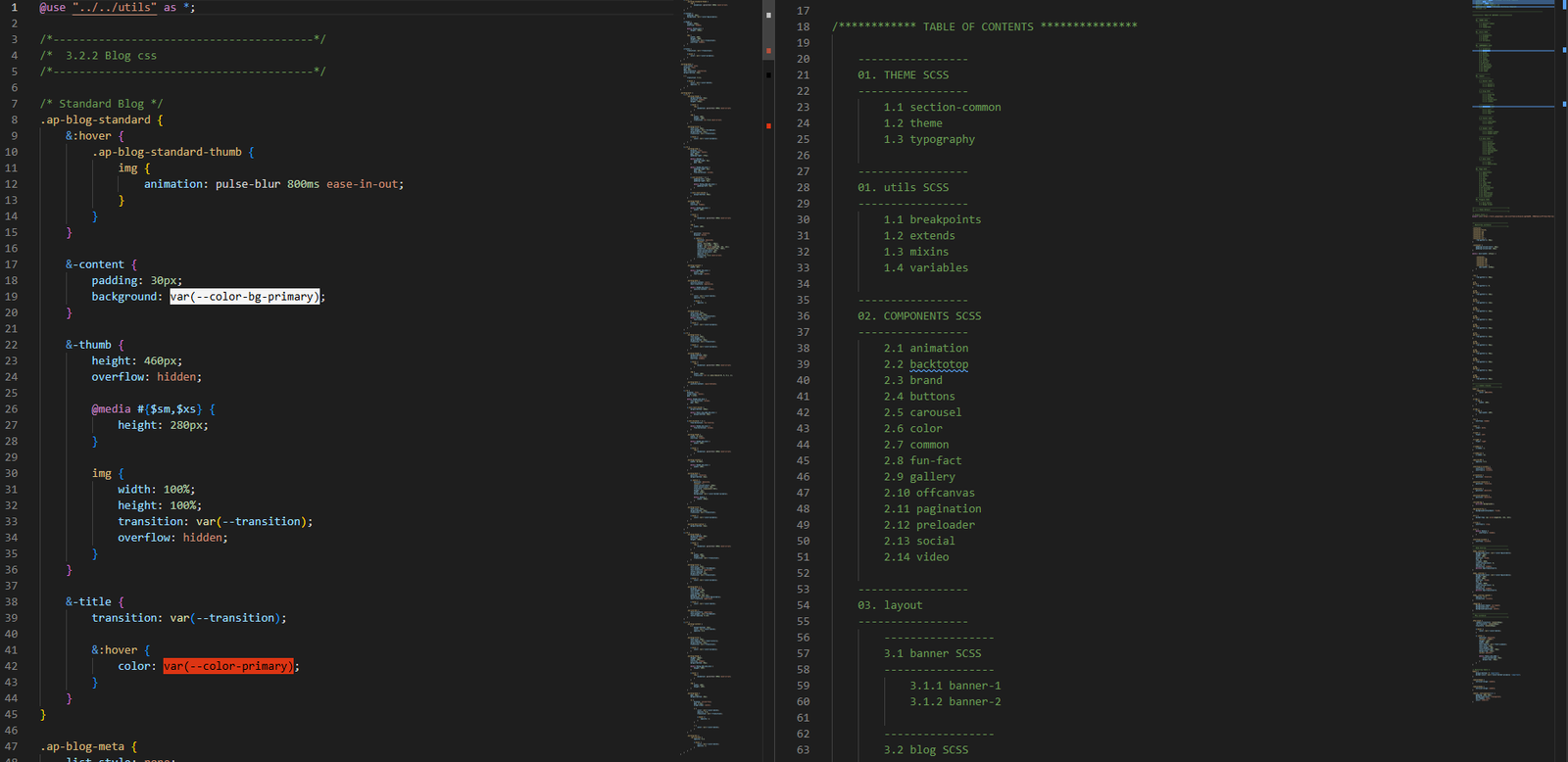
Task: Click "01. THEME SCSS" heading
Action: [x=904, y=74]
